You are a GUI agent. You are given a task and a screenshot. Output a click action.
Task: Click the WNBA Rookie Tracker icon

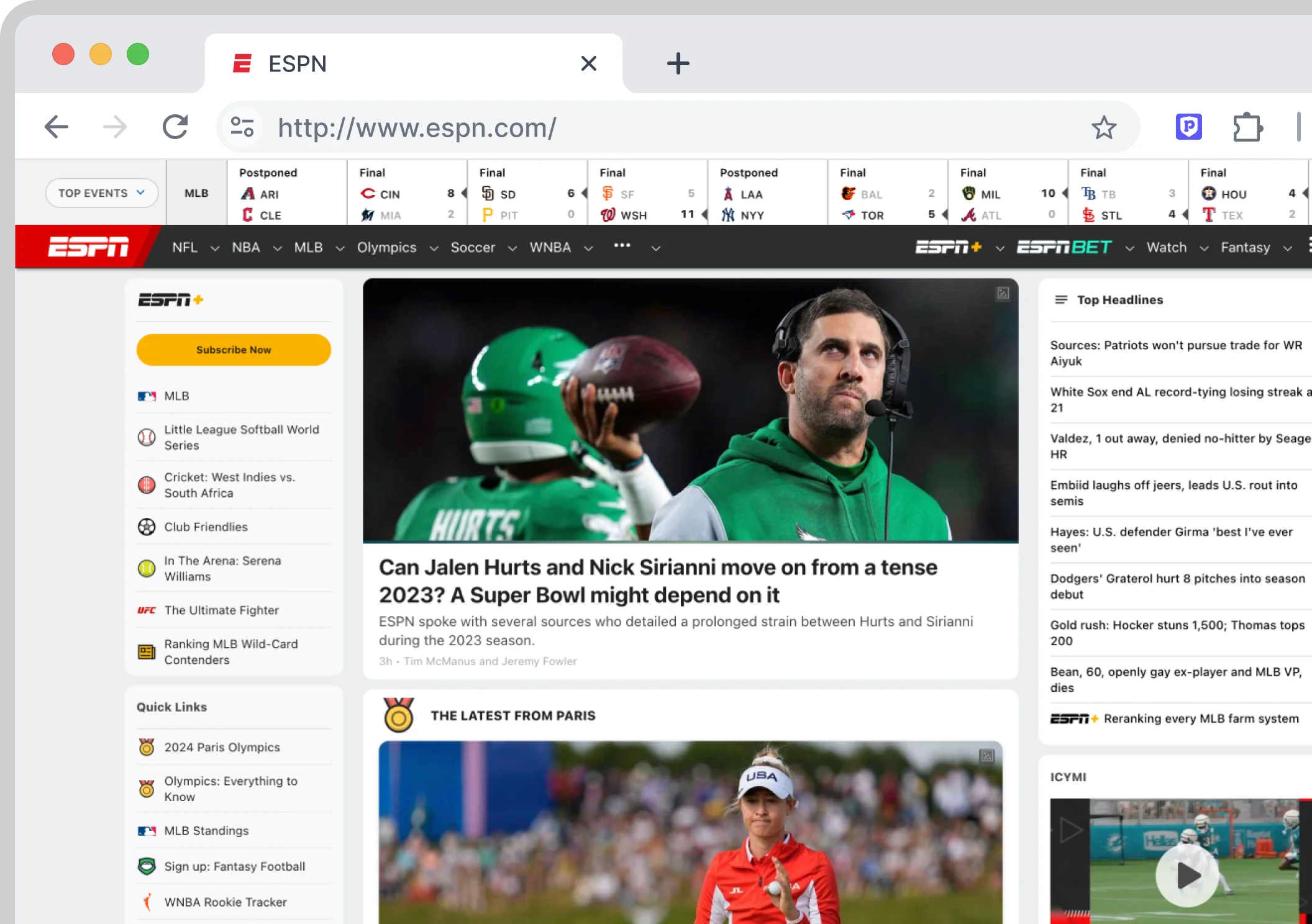(147, 902)
